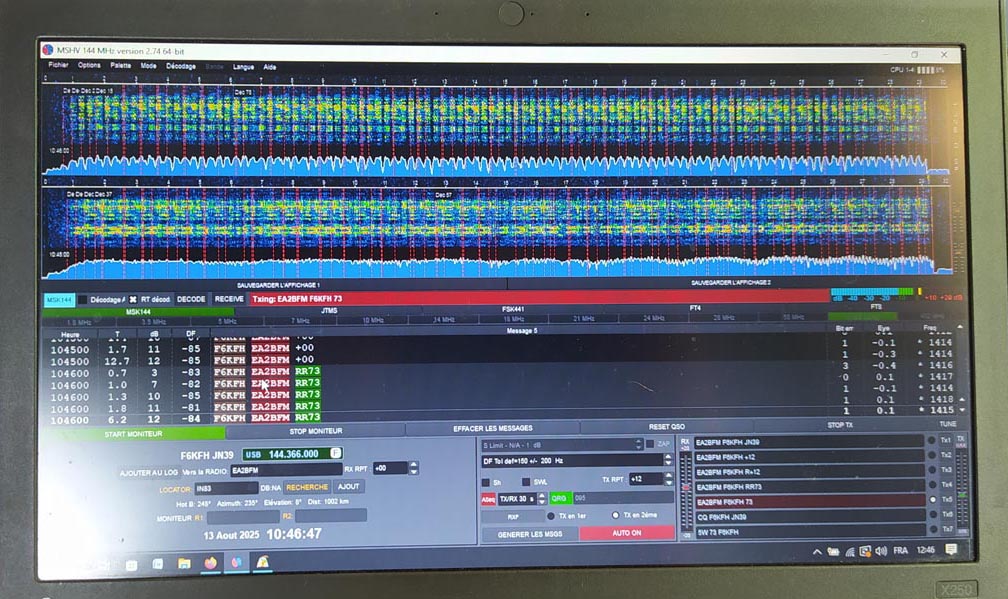Click the Firefox icon in the taskbar

[x=210, y=563]
